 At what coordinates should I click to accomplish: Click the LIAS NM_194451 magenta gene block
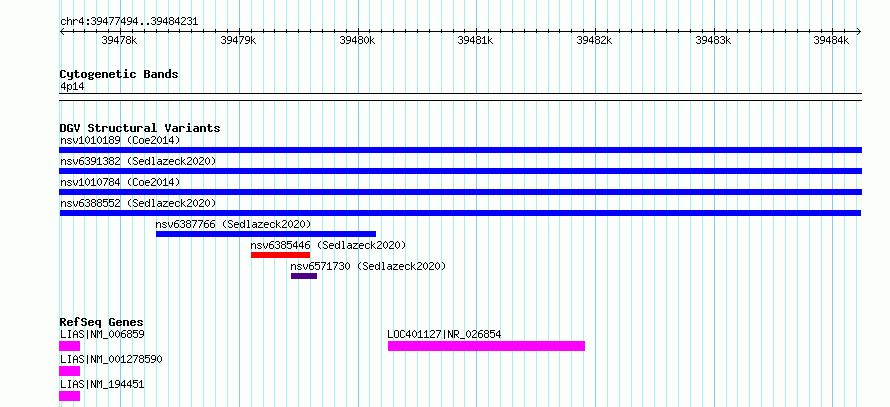(x=69, y=396)
